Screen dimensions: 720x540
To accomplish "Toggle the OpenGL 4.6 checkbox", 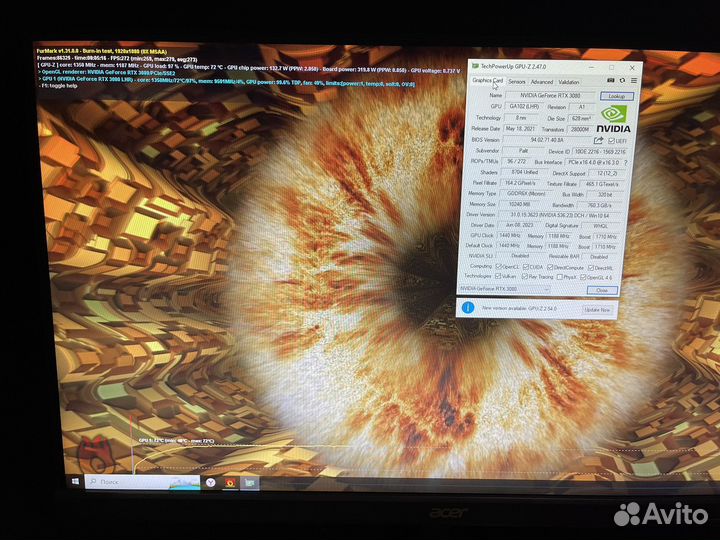I will click(583, 277).
